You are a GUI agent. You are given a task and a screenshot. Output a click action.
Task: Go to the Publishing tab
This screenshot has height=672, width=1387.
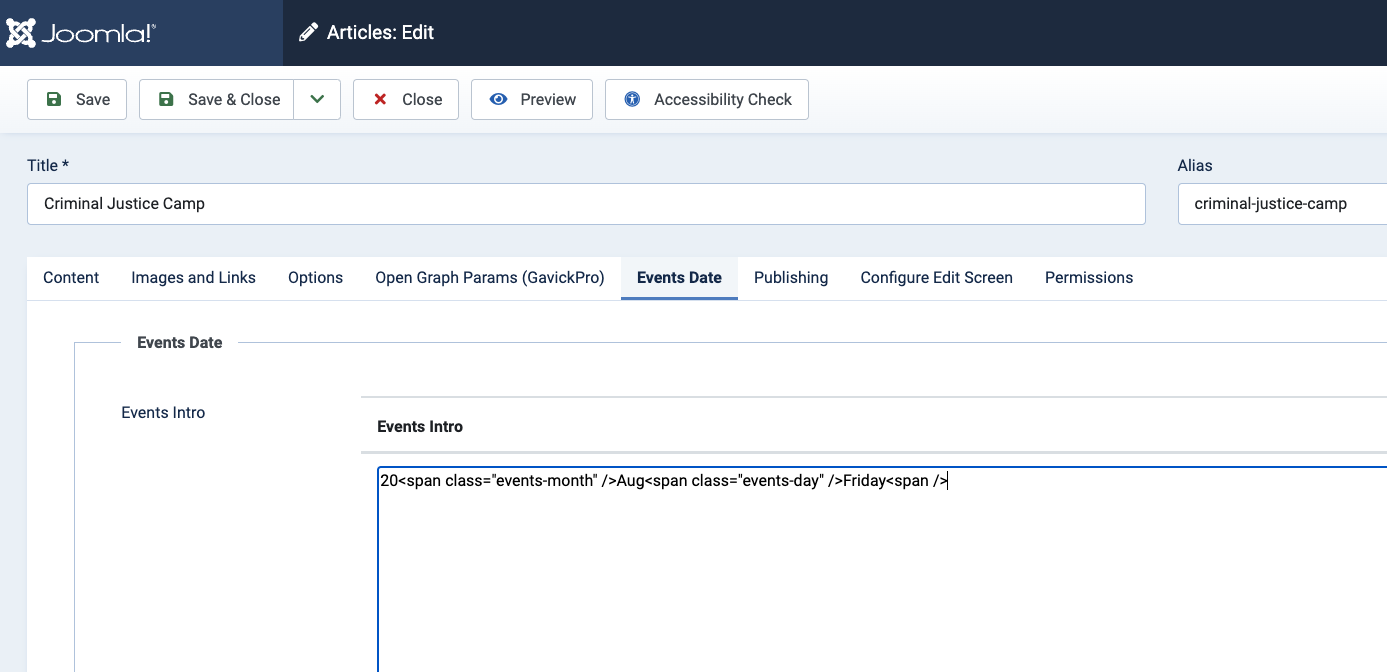click(791, 278)
